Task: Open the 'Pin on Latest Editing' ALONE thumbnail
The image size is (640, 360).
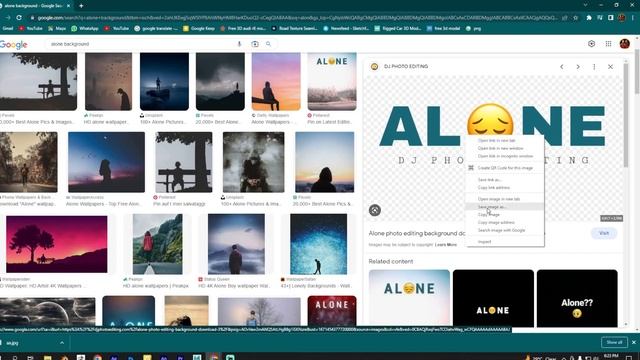Action: 332,82
